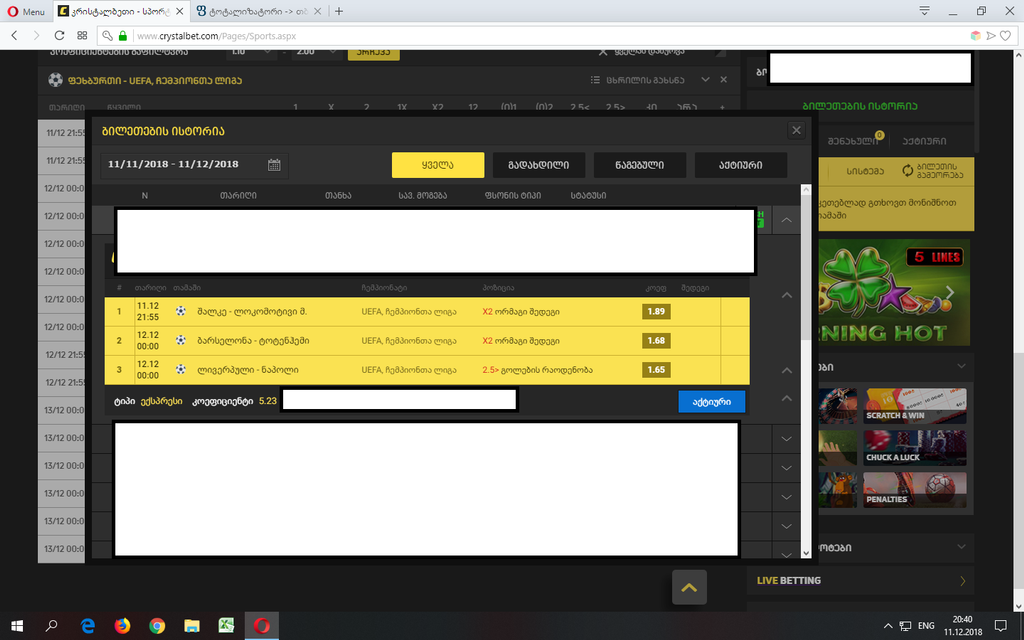
Task: Bookmark page with heart icon
Action: coord(1005,36)
